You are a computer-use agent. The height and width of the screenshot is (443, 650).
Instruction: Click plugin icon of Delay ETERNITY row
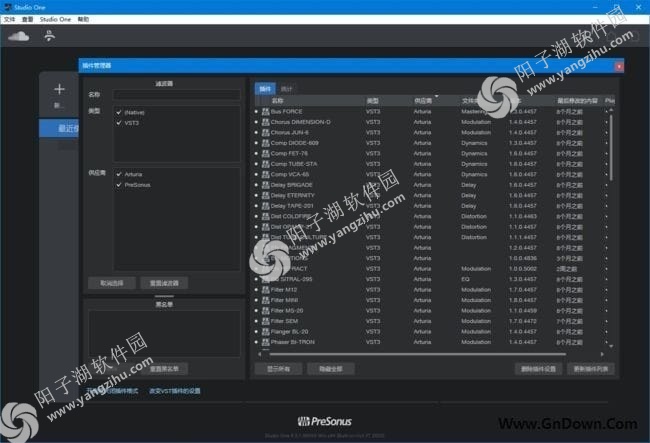[266, 195]
